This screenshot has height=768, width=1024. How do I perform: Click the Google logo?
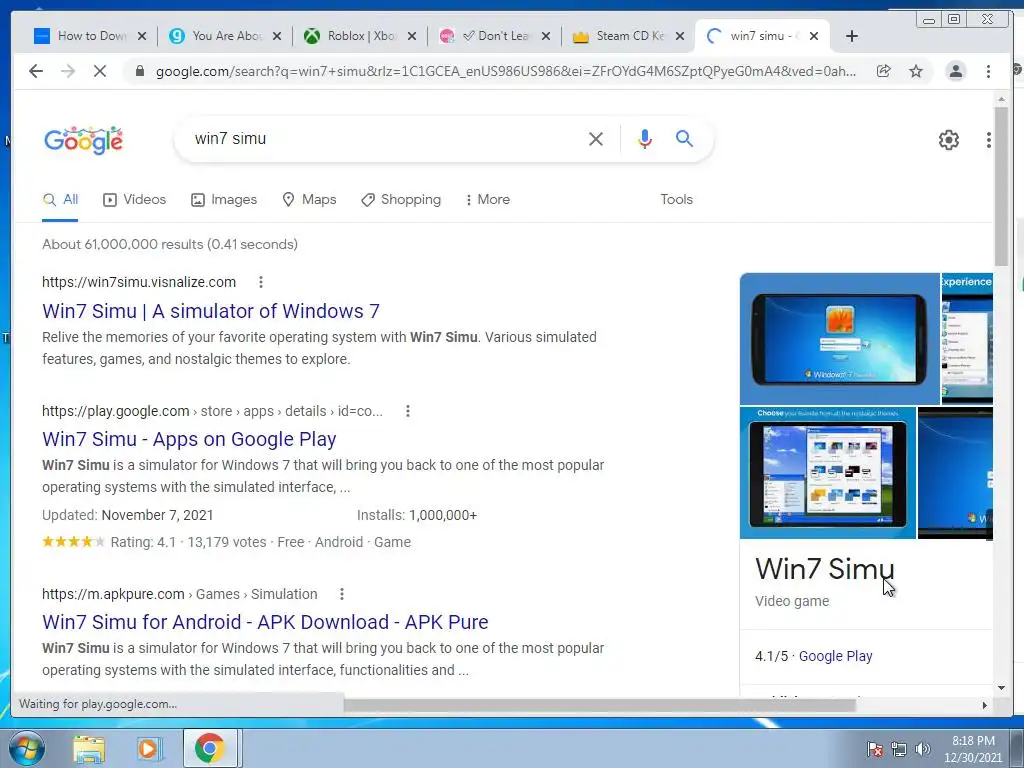coord(83,140)
